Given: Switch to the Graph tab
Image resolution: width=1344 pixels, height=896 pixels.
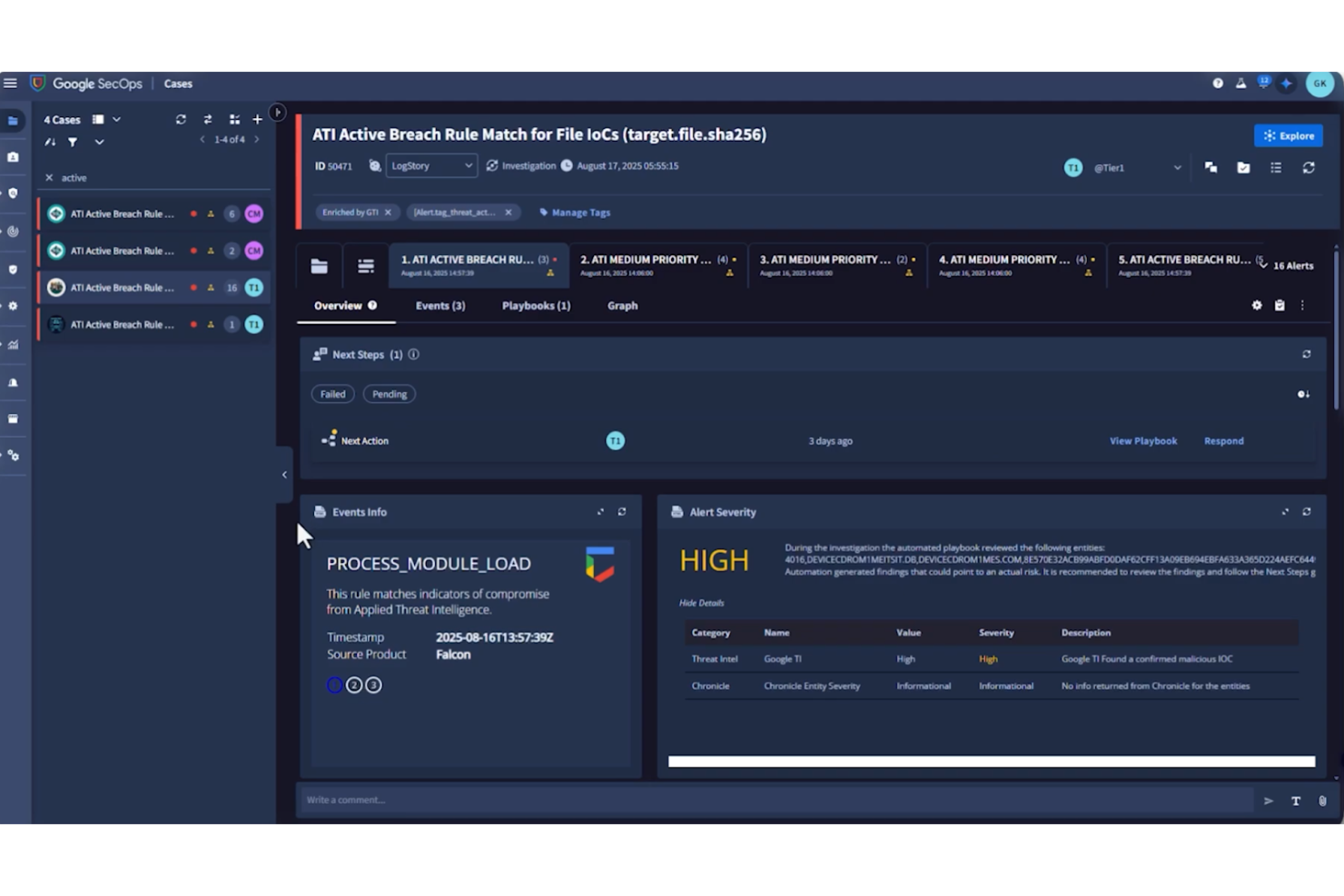Looking at the screenshot, I should point(622,306).
